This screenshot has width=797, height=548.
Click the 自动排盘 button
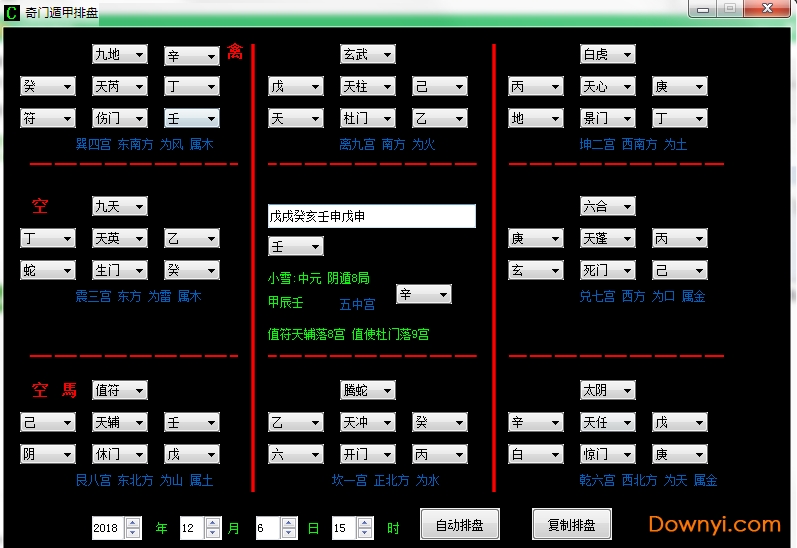pyautogui.click(x=460, y=525)
